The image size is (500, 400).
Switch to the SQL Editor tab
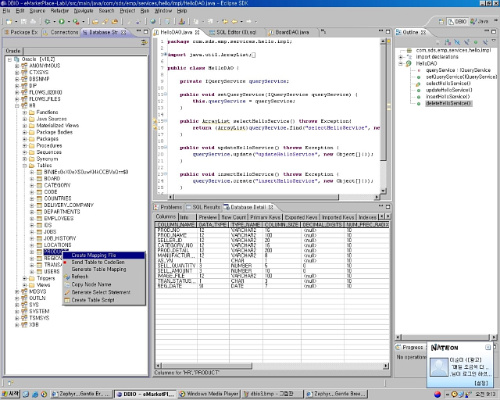click(x=233, y=32)
